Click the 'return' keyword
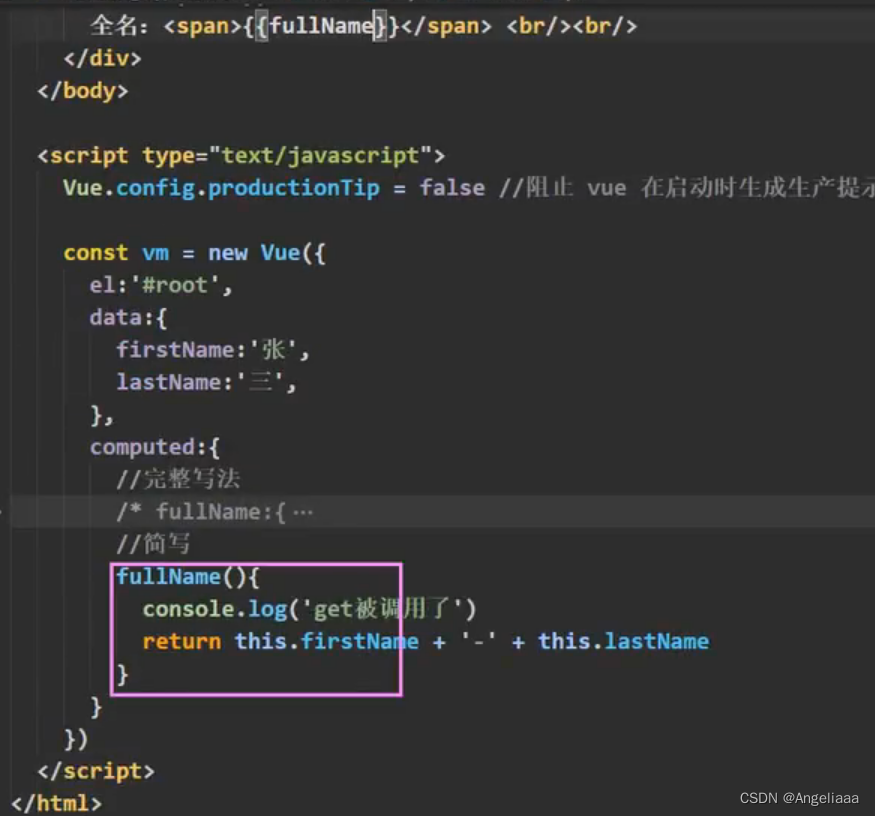 pyautogui.click(x=181, y=642)
